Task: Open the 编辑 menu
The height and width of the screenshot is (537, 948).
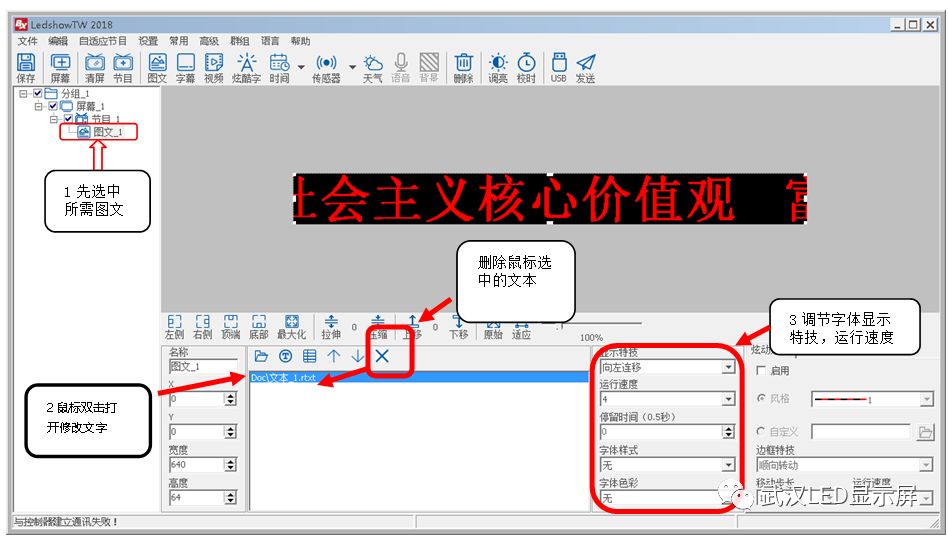Action: click(58, 41)
